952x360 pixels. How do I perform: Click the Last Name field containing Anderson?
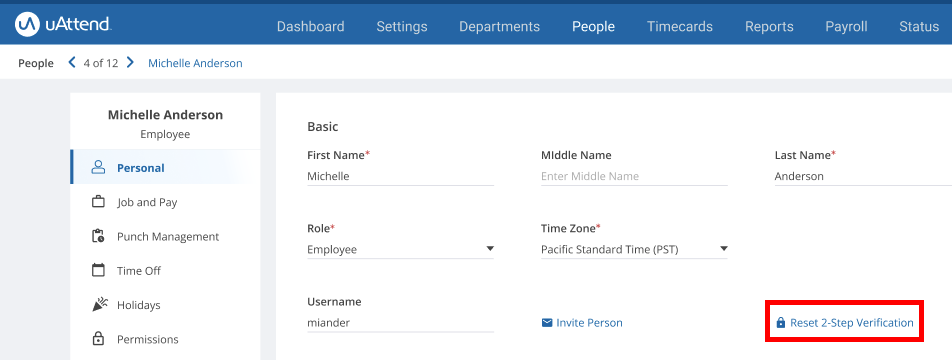pyautogui.click(x=863, y=176)
